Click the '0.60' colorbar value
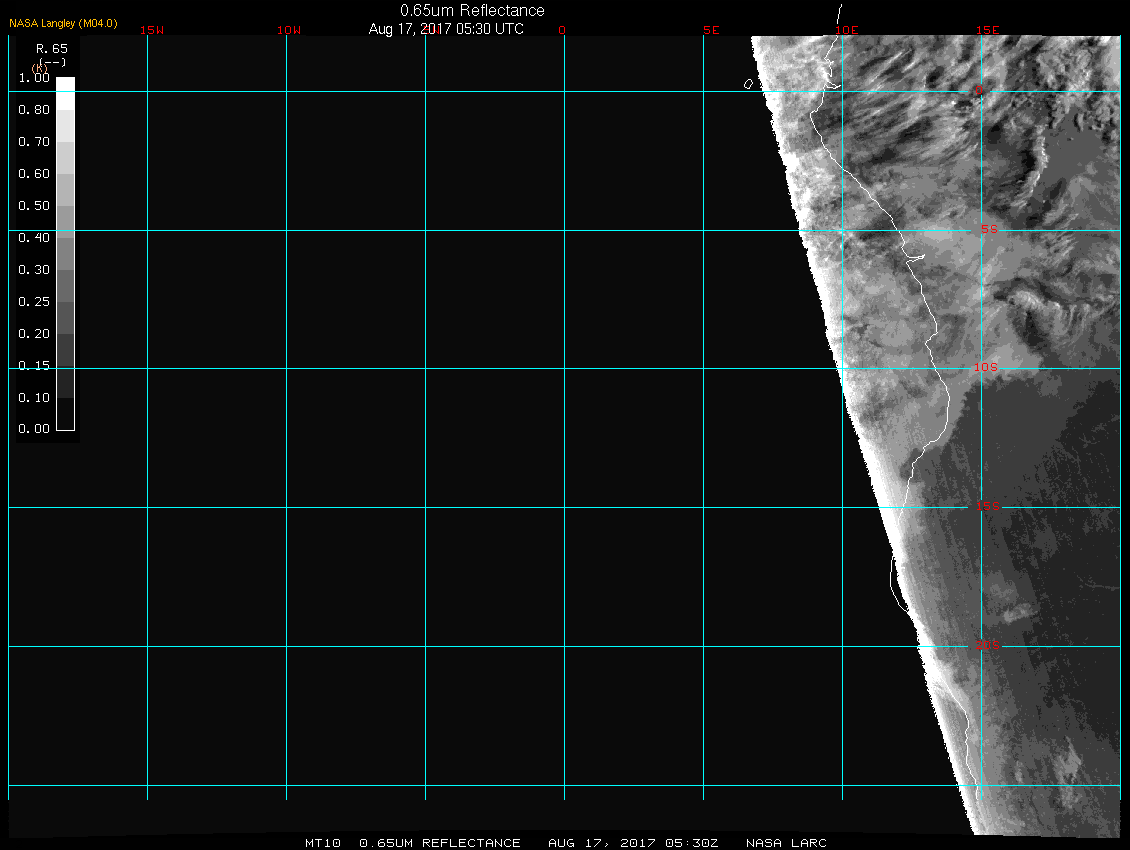Image resolution: width=1130 pixels, height=850 pixels. [x=34, y=174]
